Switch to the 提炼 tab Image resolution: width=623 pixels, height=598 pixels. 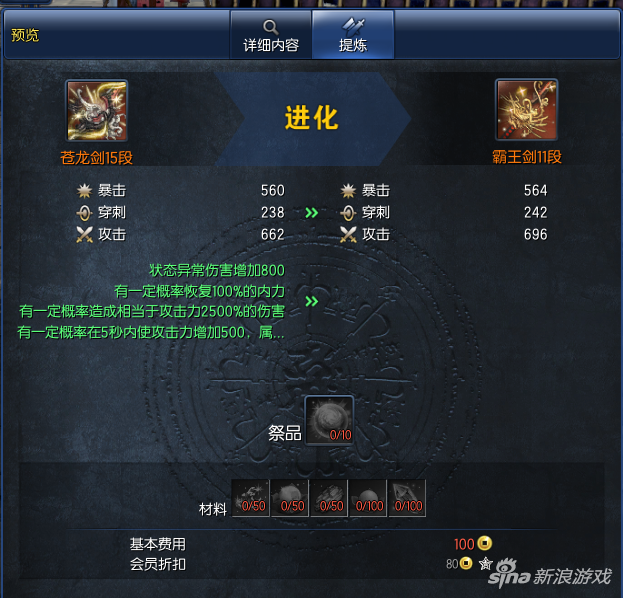[x=353, y=35]
